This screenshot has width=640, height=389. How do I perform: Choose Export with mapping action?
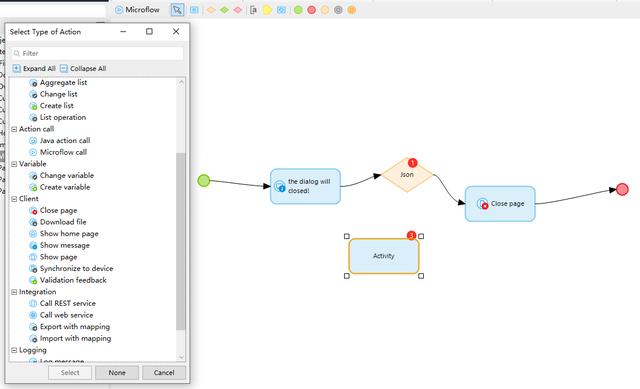tap(69, 327)
